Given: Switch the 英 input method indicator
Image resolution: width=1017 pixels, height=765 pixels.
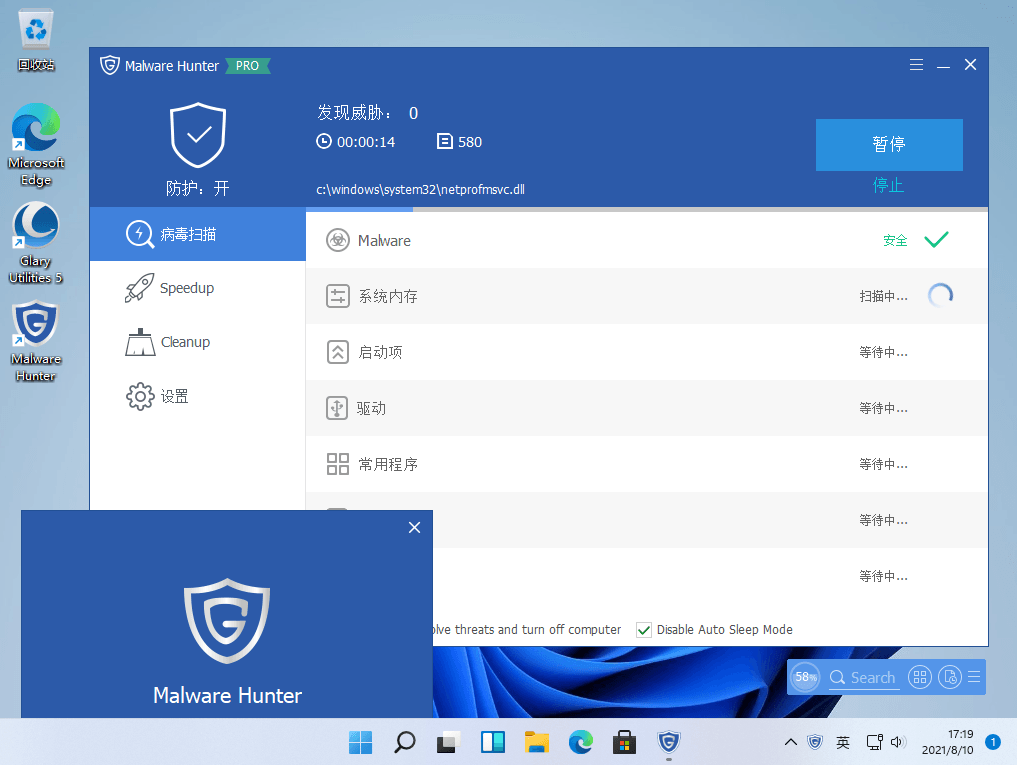Looking at the screenshot, I should tap(843, 742).
